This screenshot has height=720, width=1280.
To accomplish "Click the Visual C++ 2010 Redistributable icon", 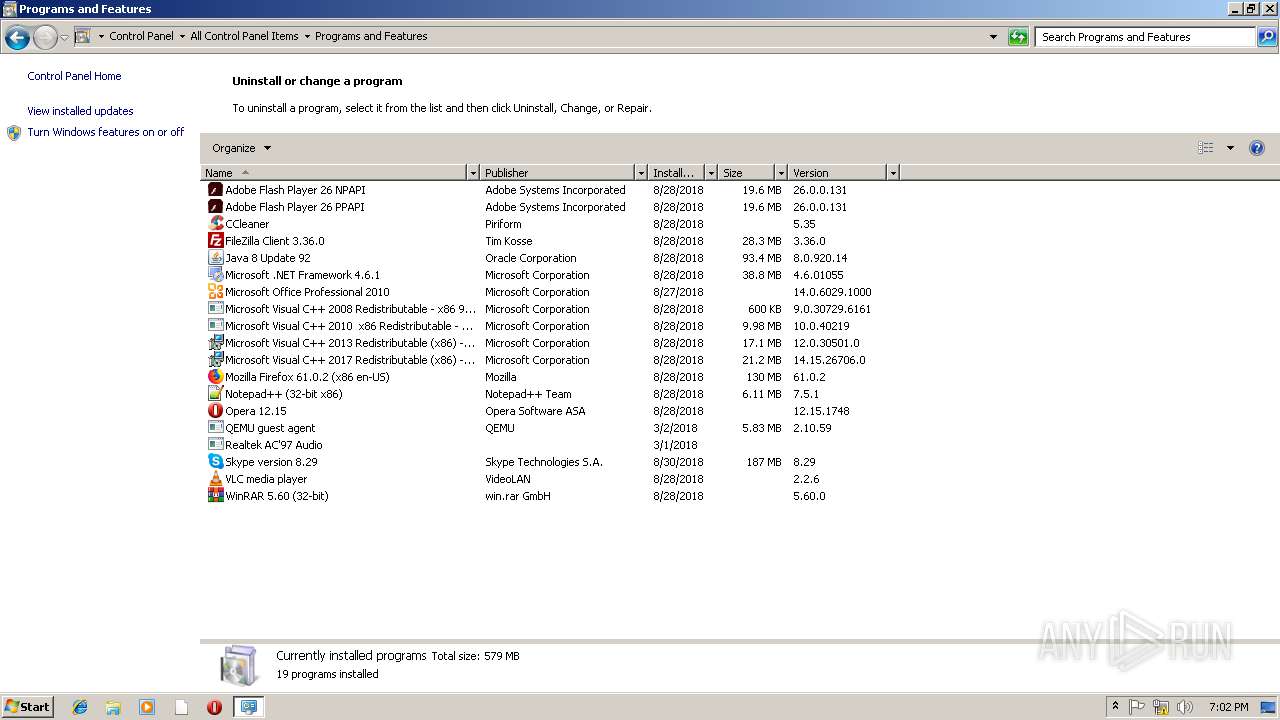I will pyautogui.click(x=215, y=326).
